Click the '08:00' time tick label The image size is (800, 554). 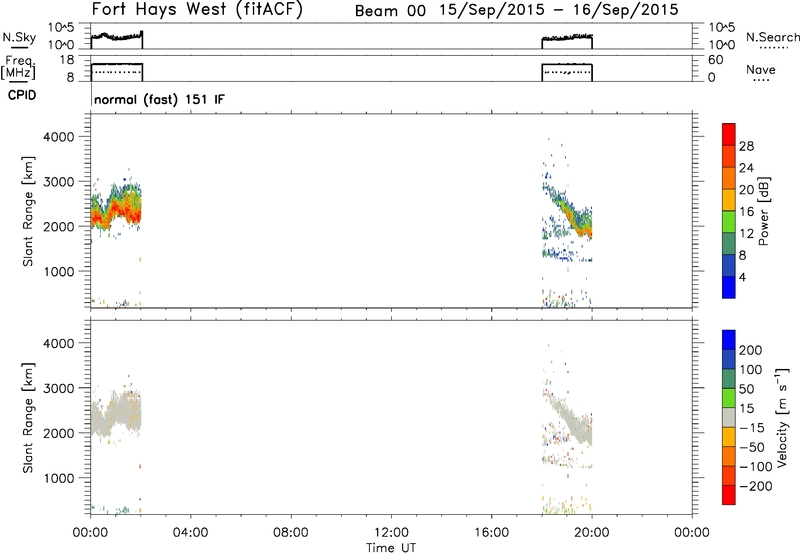(x=291, y=533)
